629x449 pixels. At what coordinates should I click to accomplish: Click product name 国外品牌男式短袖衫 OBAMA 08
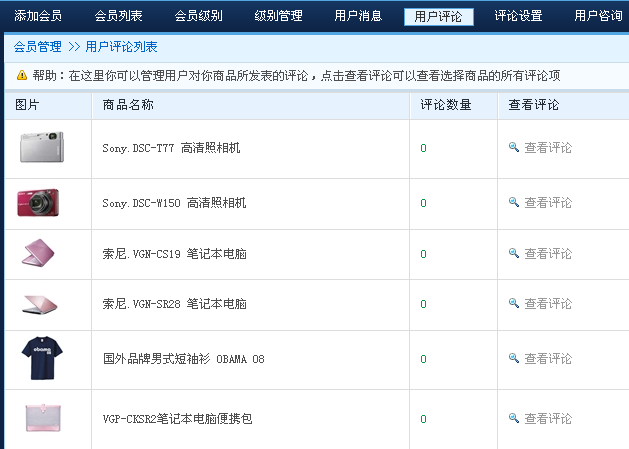(x=184, y=359)
